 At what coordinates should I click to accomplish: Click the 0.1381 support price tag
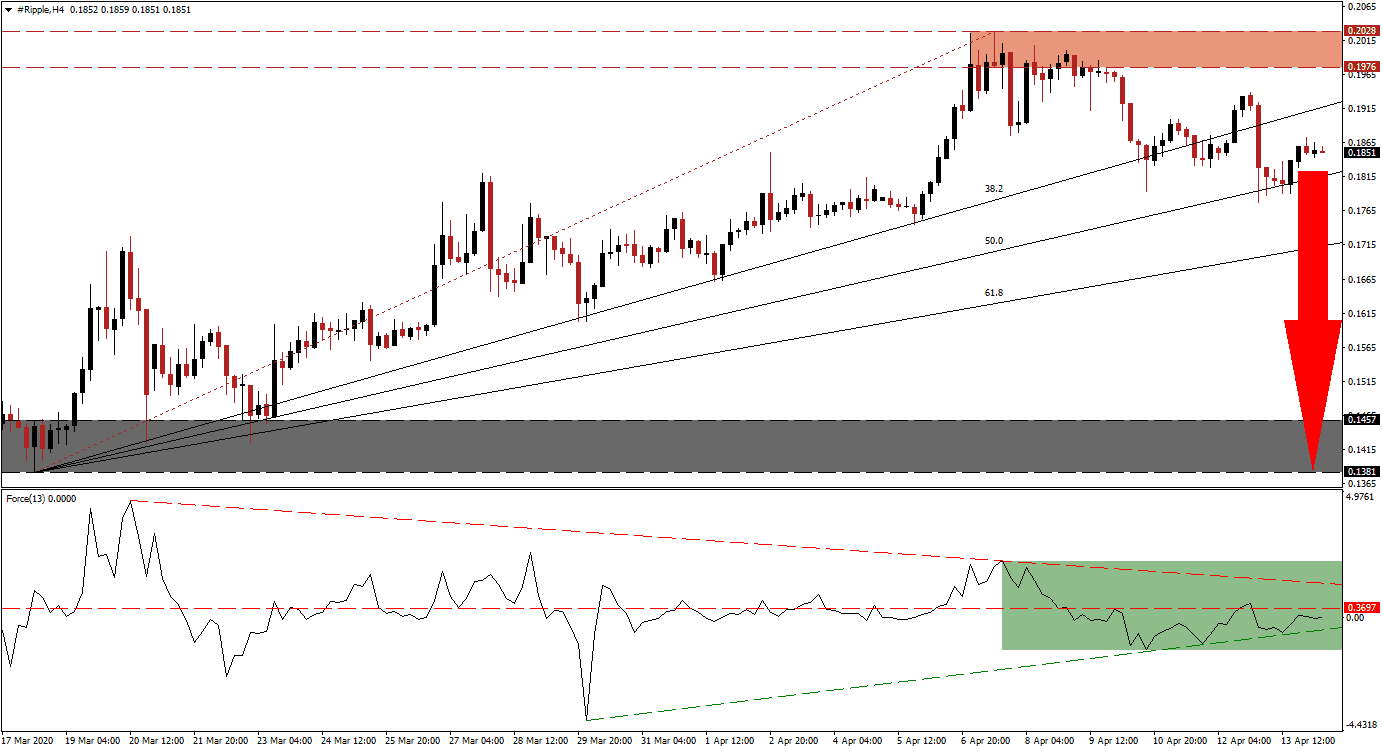pyautogui.click(x=1360, y=472)
